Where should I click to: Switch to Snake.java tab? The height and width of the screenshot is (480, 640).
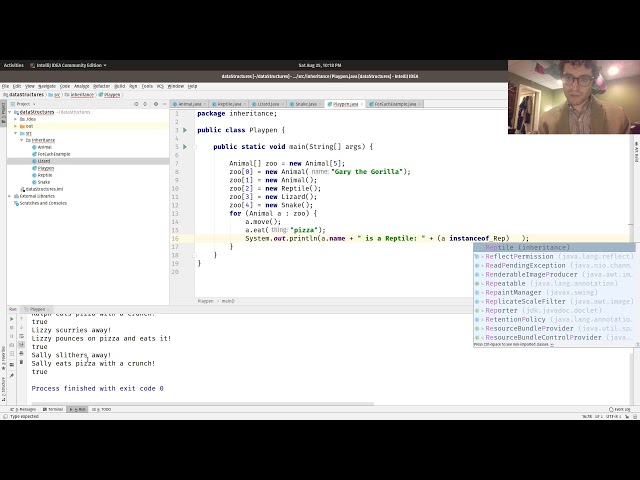tap(306, 104)
